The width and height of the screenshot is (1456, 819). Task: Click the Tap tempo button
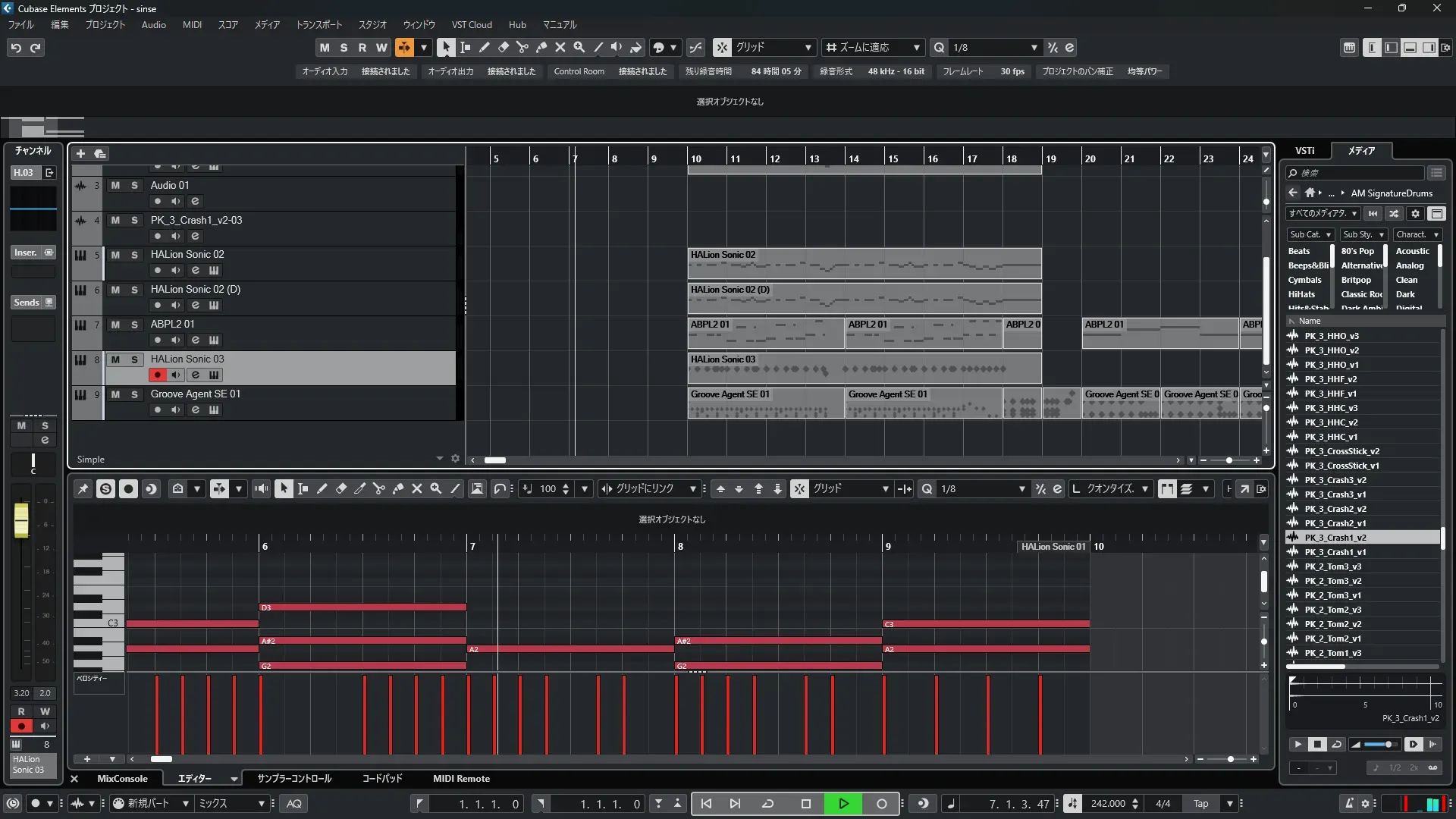click(x=1200, y=803)
